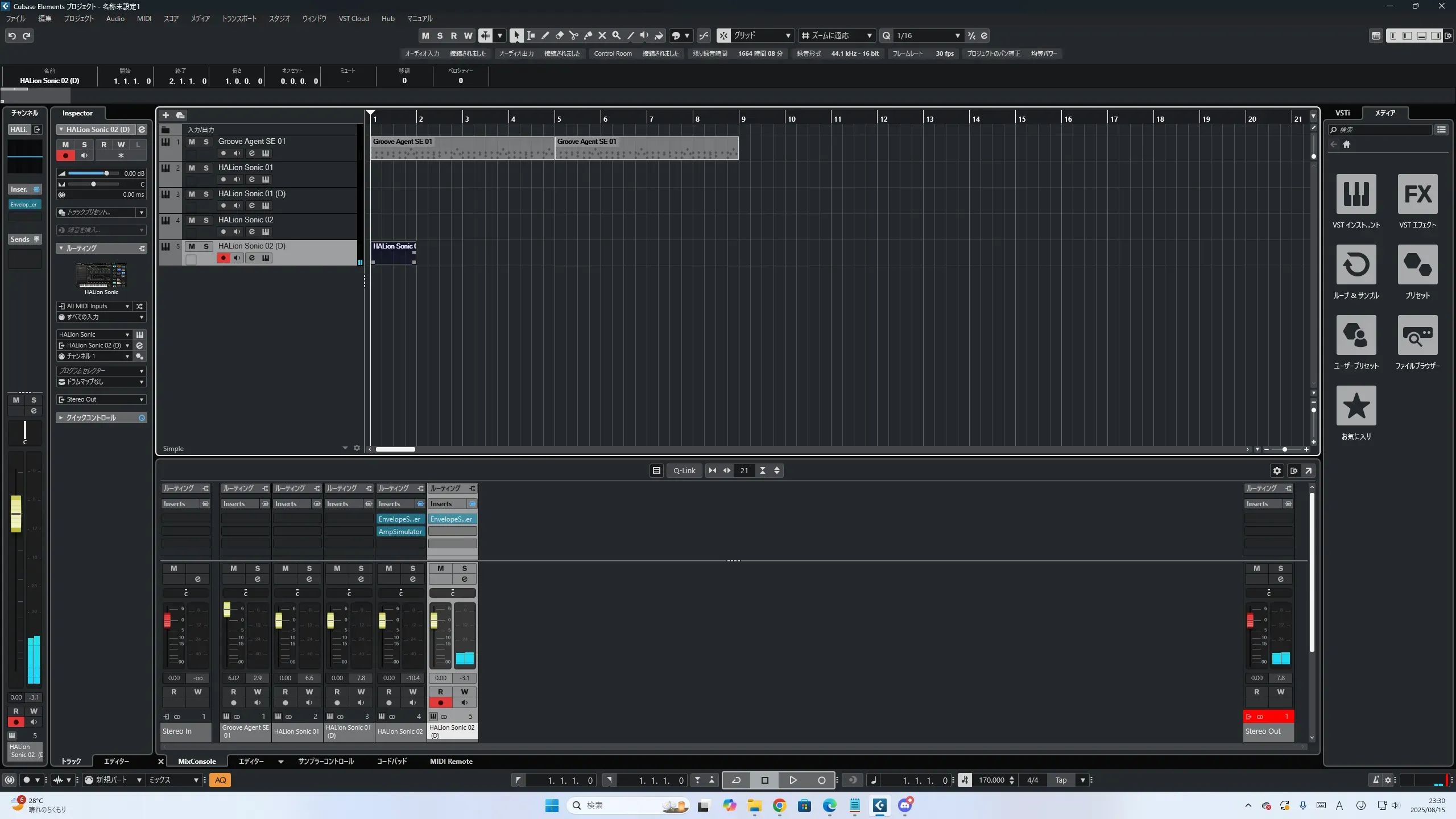
Task: Open the MIDI menu
Action: pos(144,19)
